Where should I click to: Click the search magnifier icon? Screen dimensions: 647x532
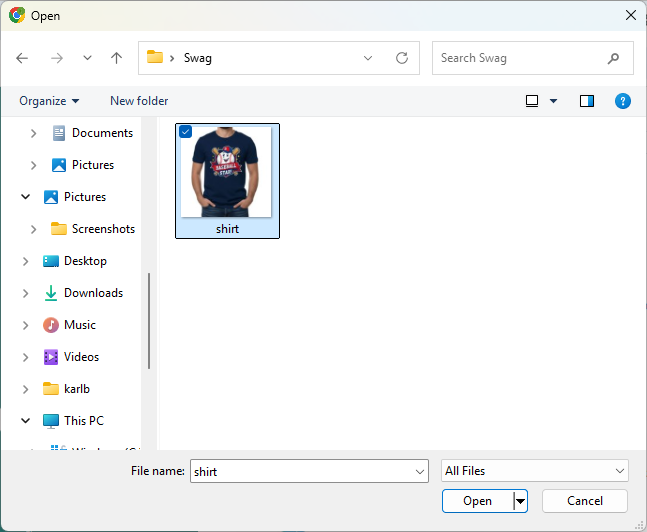tap(614, 58)
